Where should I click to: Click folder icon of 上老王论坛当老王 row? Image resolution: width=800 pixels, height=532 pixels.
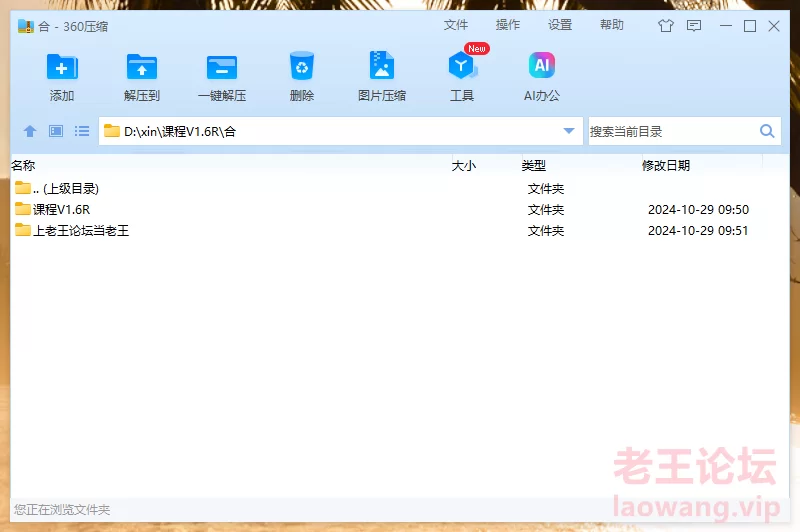tap(22, 230)
